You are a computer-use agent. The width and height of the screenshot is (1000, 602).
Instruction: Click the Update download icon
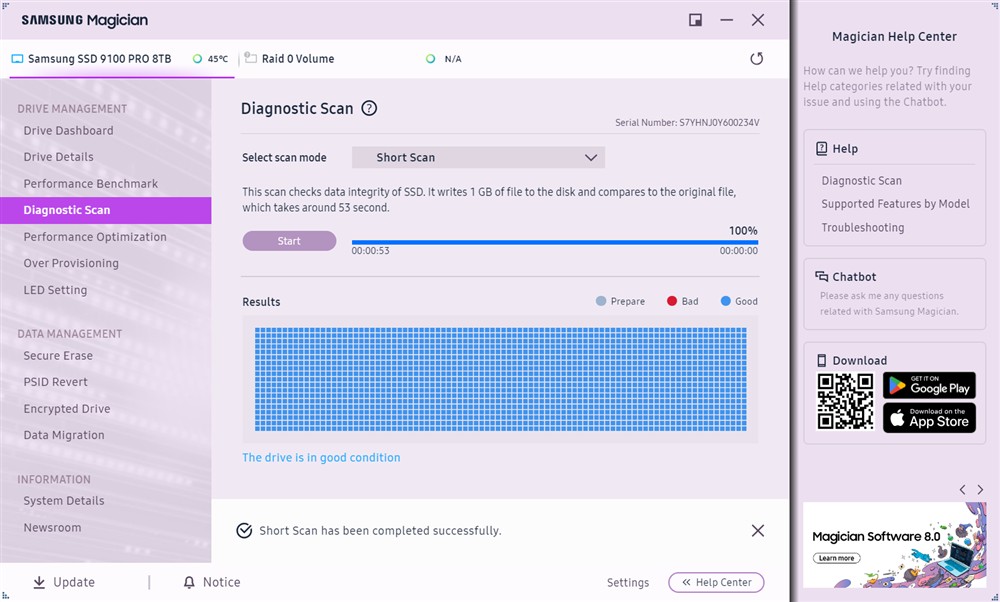pos(39,582)
